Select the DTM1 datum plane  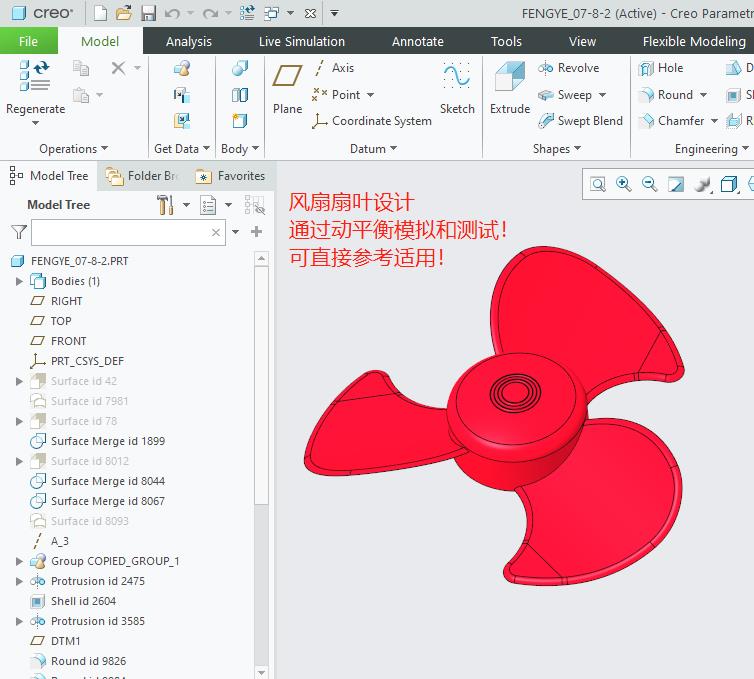pyautogui.click(x=55, y=641)
